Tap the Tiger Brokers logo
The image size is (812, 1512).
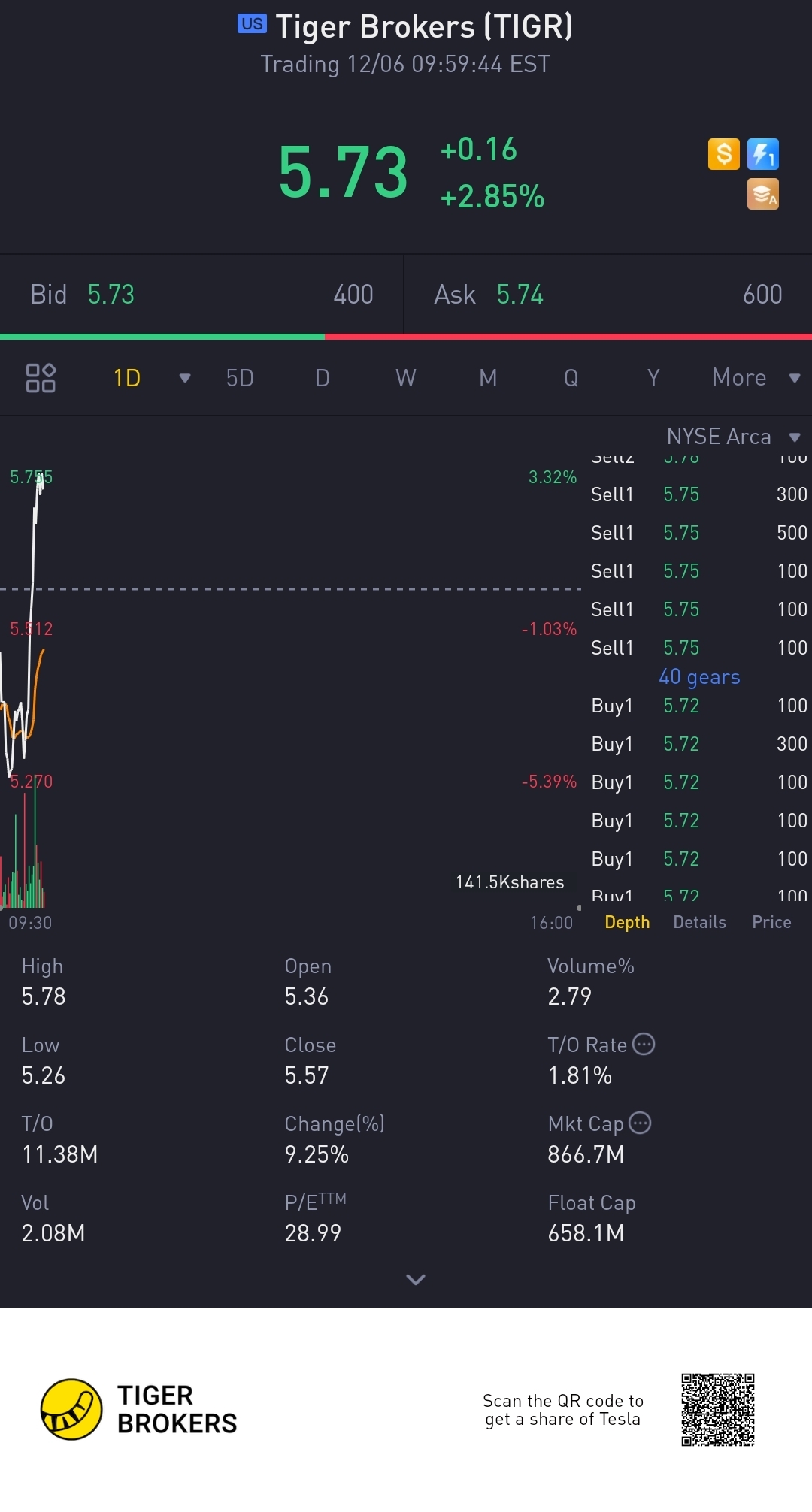coord(139,1409)
